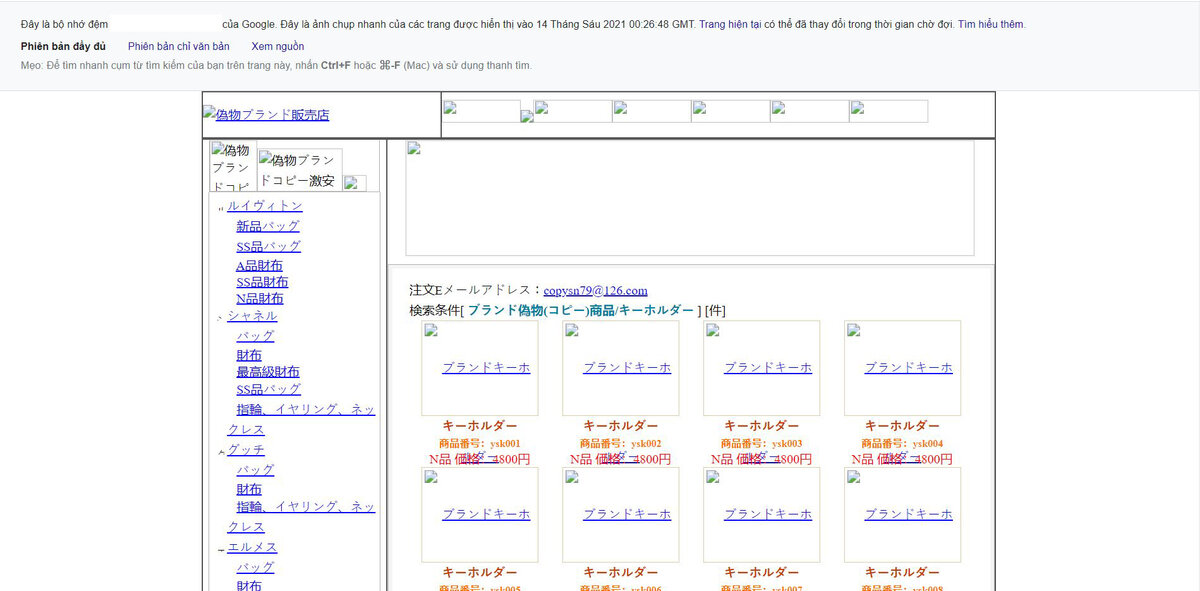Click the キーホルダー title above ysk001

click(x=480, y=426)
